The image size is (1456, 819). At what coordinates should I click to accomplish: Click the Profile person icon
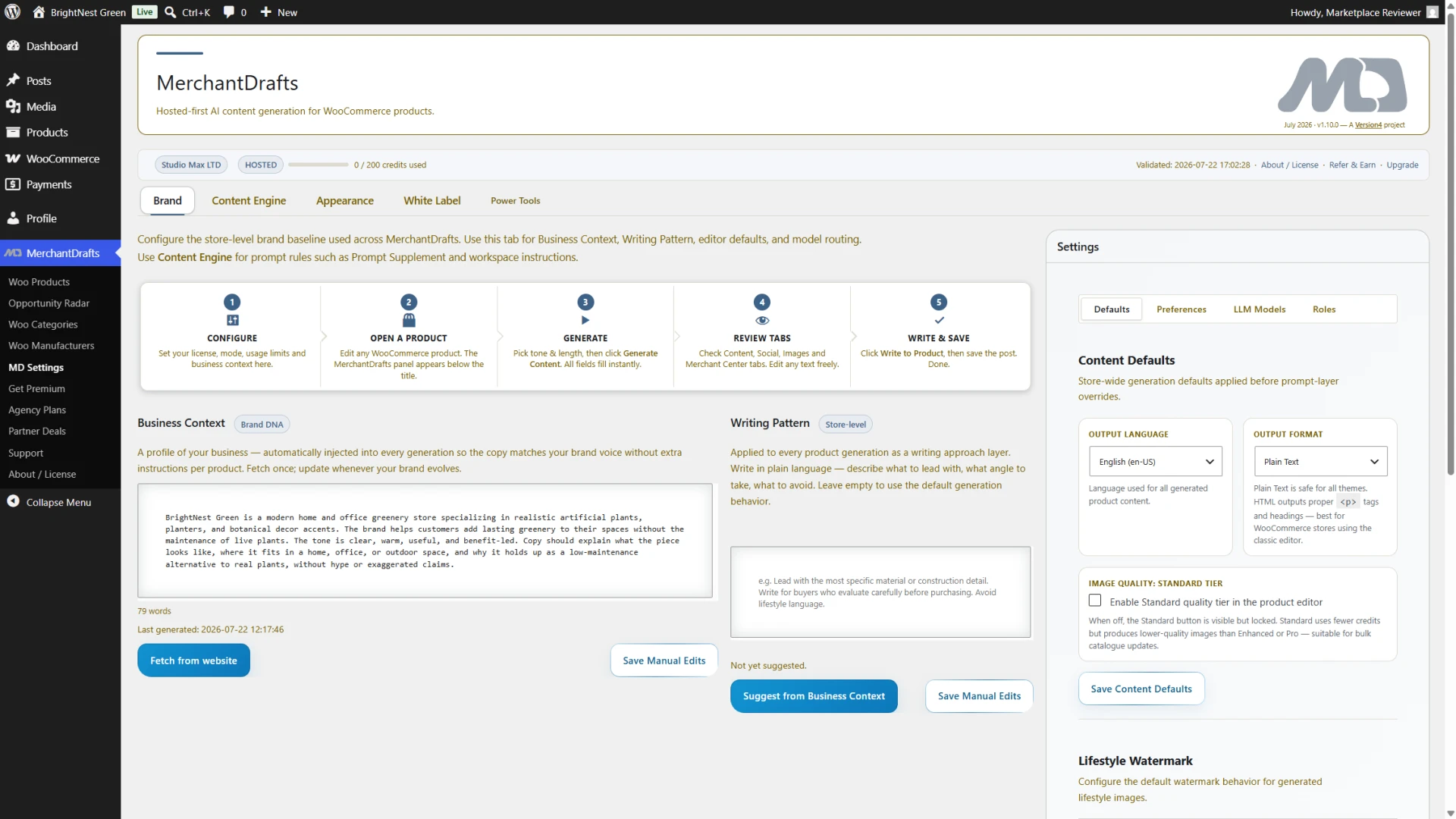pos(13,218)
